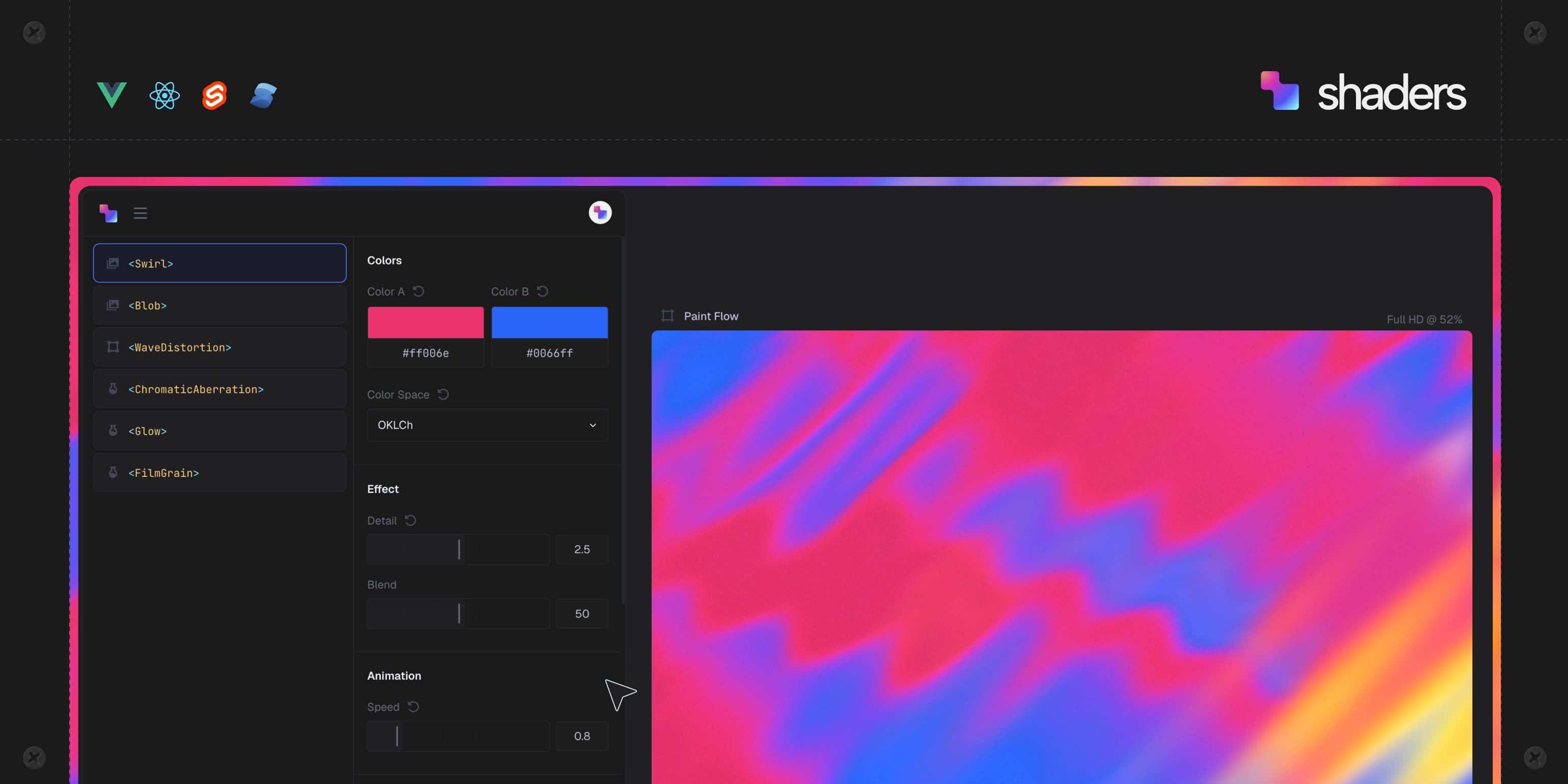
Task: Open the hamburger menu in the panel
Action: pos(140,213)
